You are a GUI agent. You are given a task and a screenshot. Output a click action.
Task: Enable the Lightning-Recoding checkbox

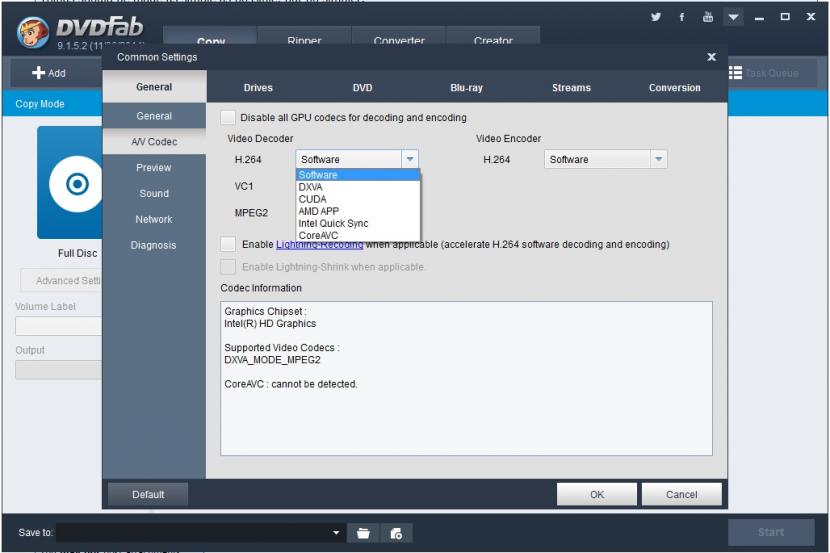(229, 244)
